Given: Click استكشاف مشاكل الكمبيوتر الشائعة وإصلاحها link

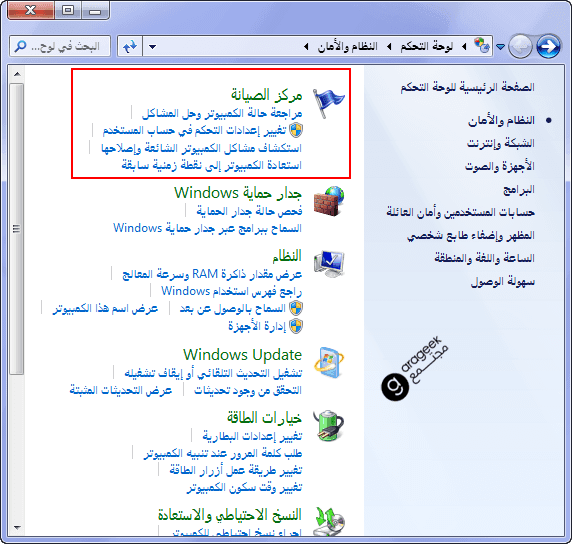Looking at the screenshot, I should tap(201, 148).
